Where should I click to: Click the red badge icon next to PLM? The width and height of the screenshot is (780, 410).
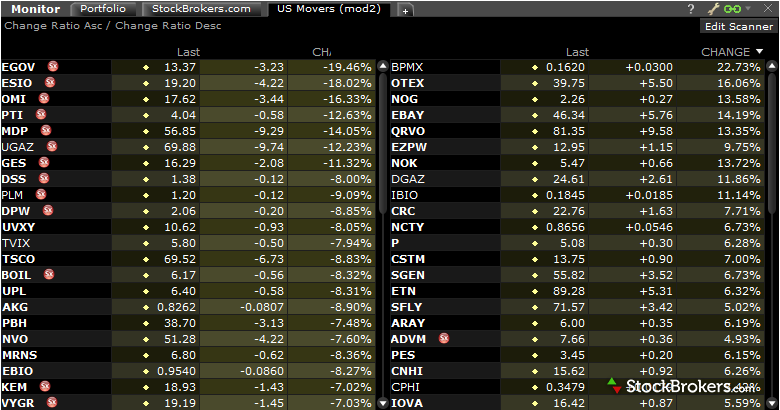(41, 194)
